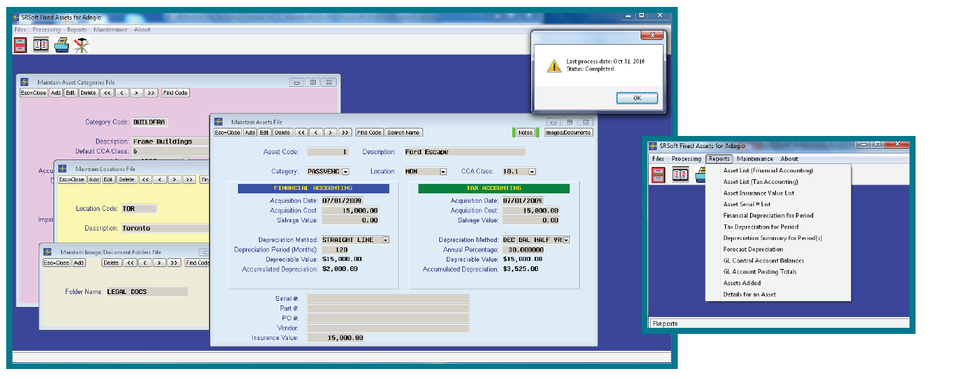
Task: Open the Location MON dropdown arrow
Action: pyautogui.click(x=443, y=171)
